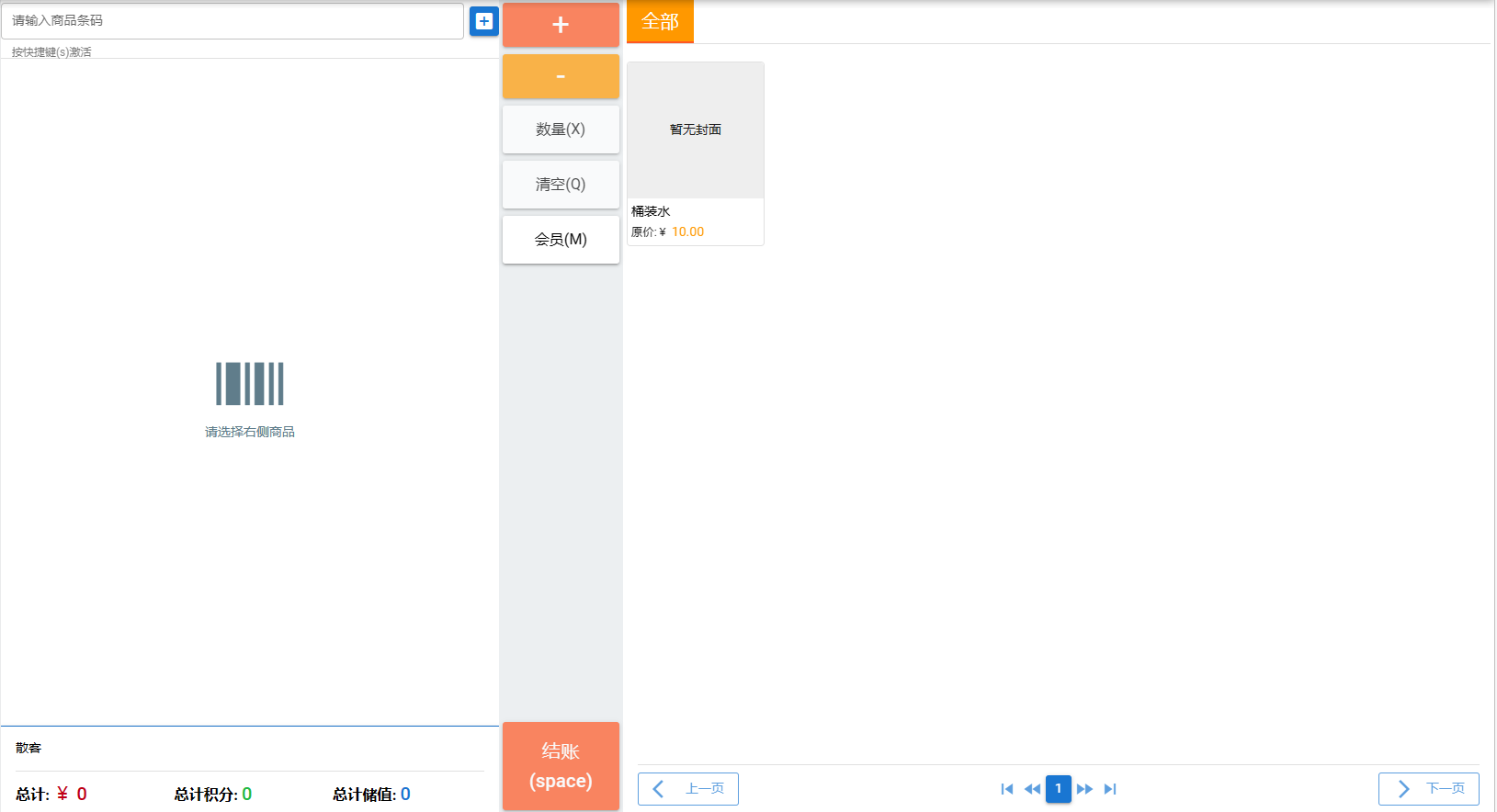The image size is (1497, 812).
Task: Click the 按快捷键(s)激活 hint text
Action: pos(51,52)
